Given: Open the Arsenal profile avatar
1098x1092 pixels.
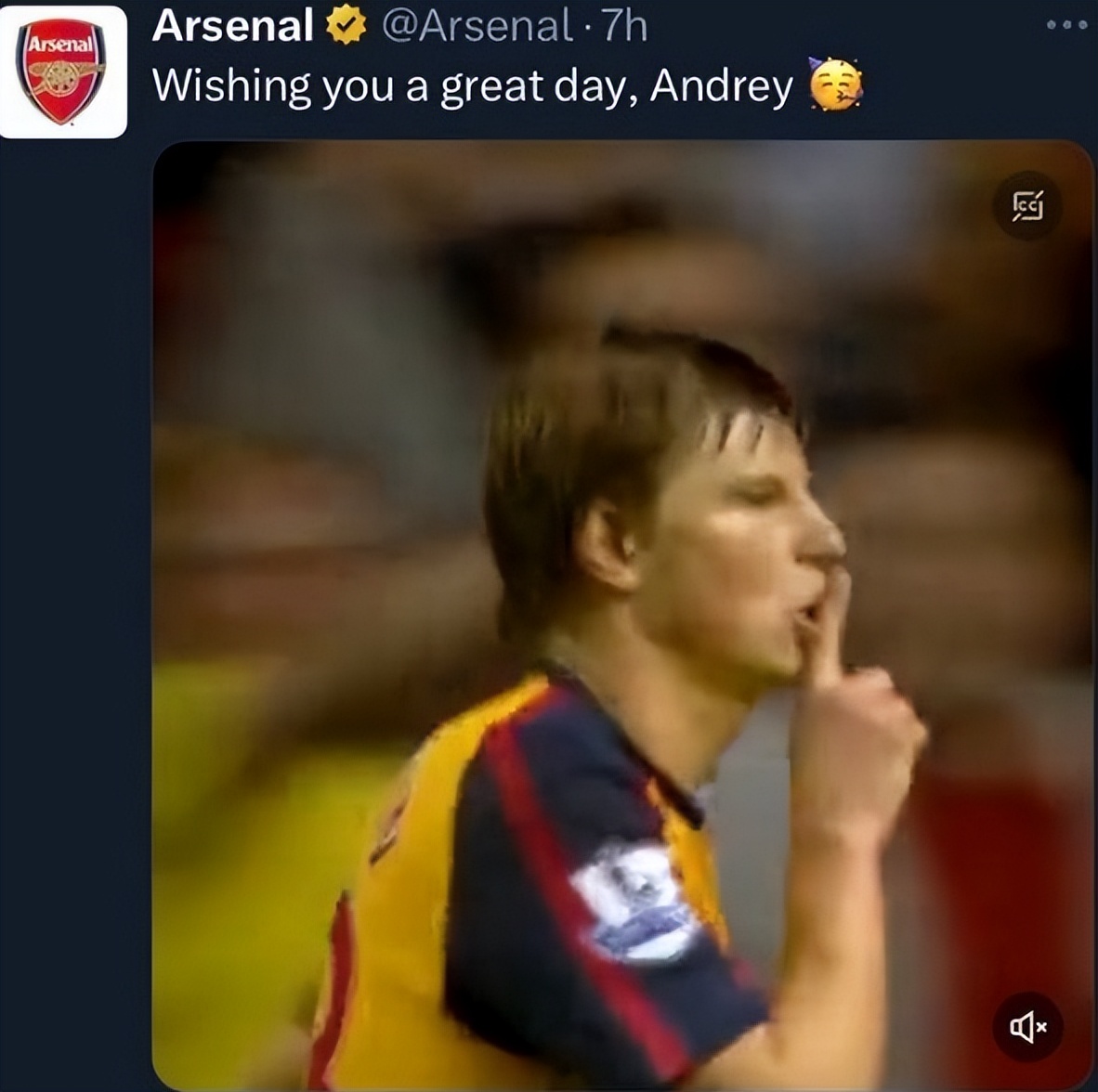Looking at the screenshot, I should [63, 71].
